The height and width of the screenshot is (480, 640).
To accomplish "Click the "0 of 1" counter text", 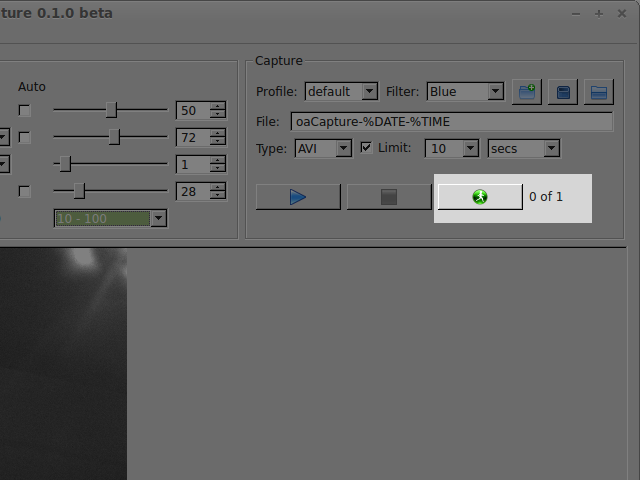I will tap(546, 197).
